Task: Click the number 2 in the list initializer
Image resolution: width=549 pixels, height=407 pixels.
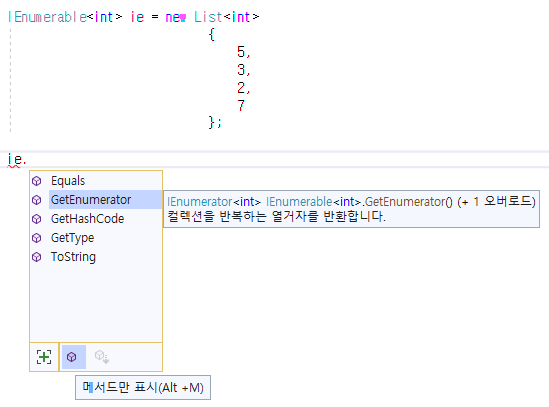Action: 241,88
